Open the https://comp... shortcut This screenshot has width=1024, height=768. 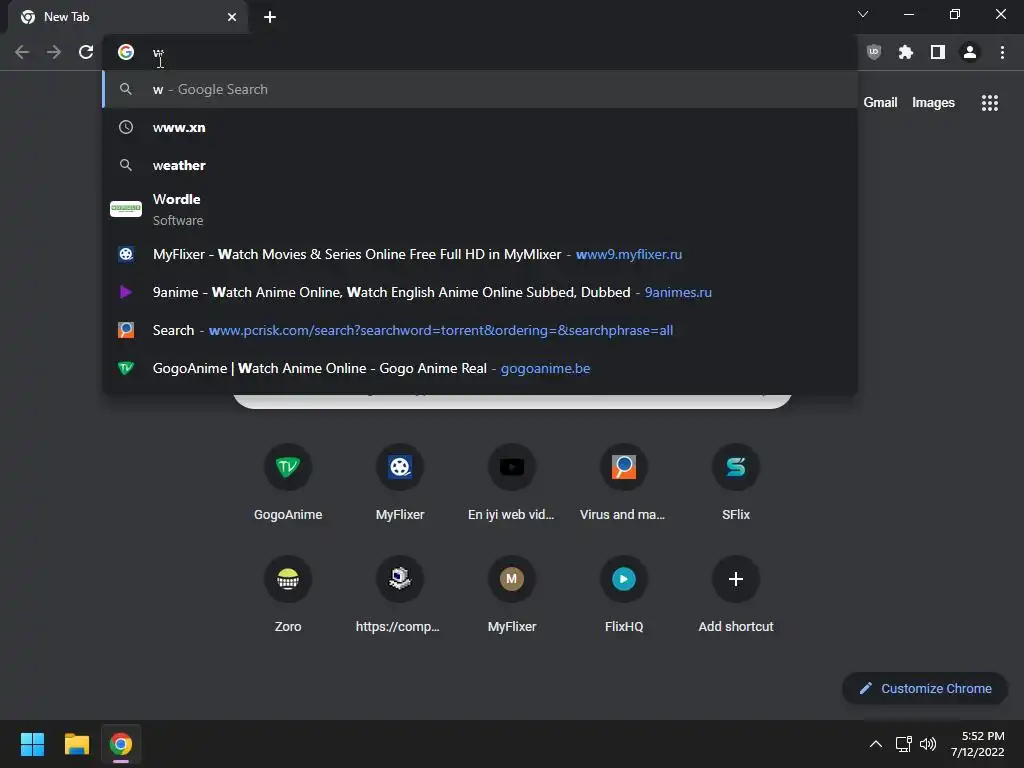[x=400, y=594]
